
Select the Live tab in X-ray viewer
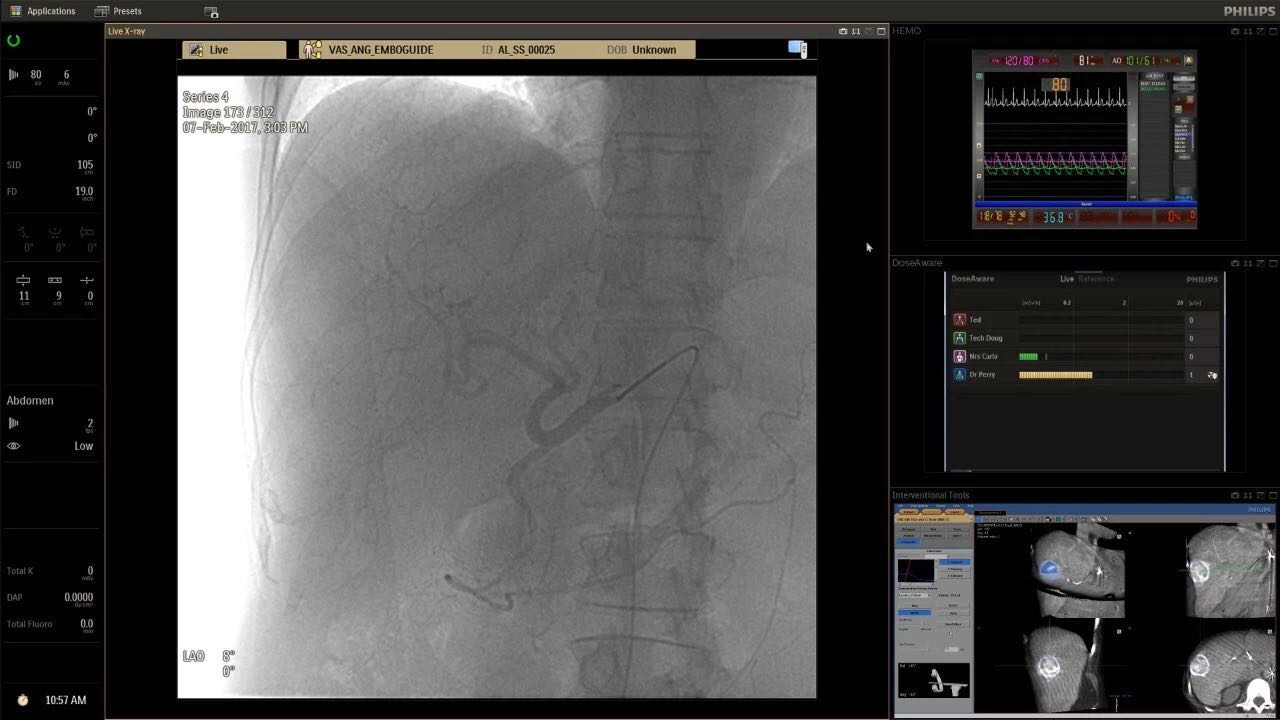click(233, 50)
